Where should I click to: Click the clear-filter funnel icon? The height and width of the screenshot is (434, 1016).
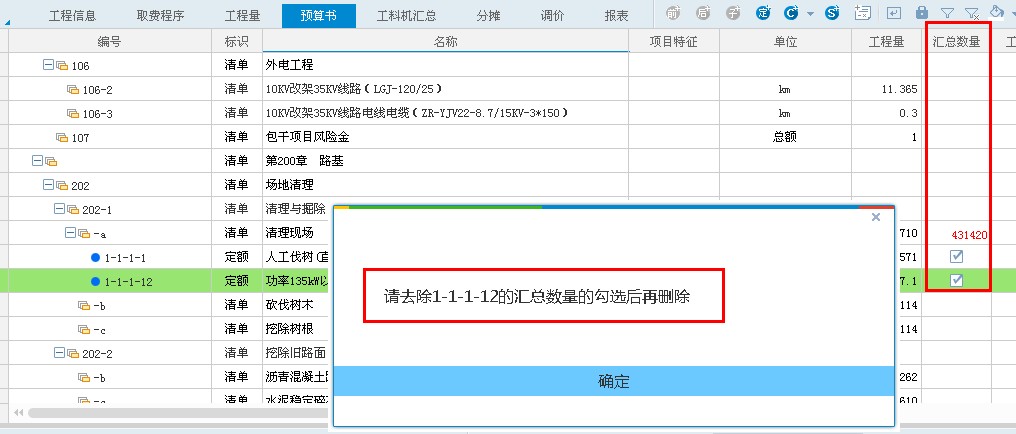(972, 13)
